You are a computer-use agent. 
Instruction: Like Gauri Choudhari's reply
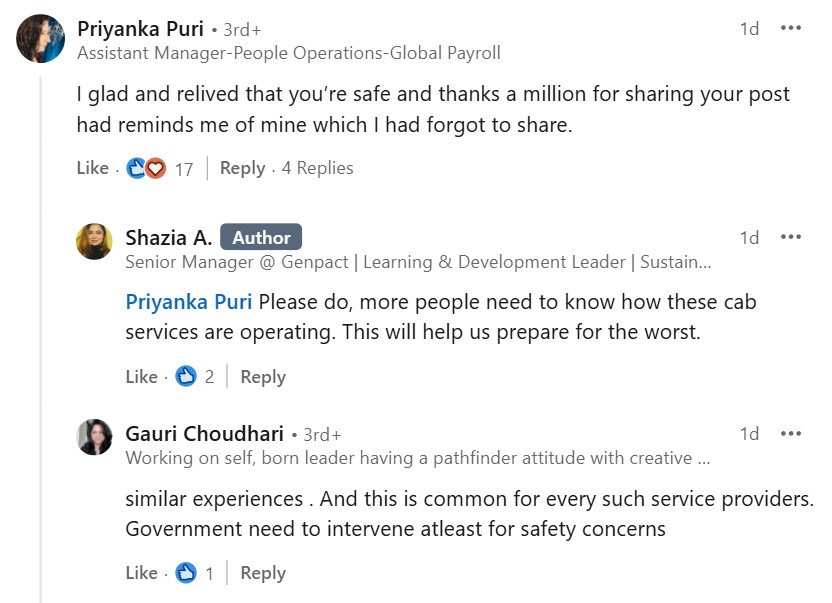click(141, 573)
